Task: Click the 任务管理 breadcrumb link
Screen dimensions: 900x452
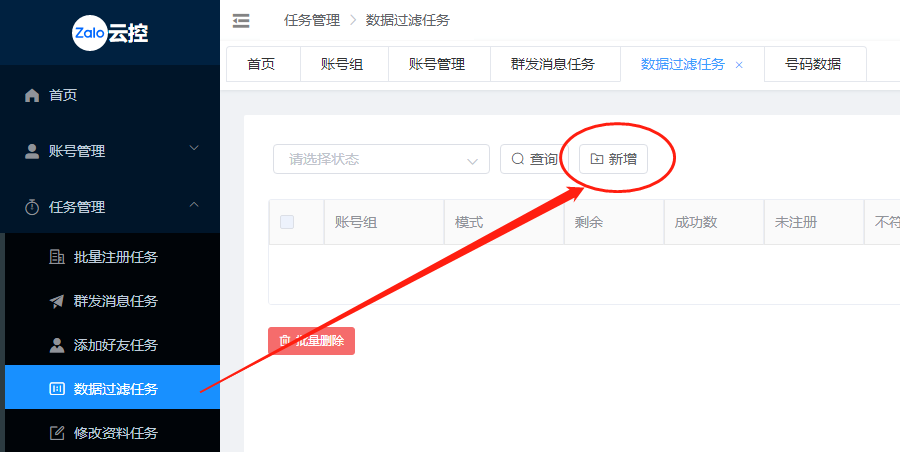Action: [312, 20]
